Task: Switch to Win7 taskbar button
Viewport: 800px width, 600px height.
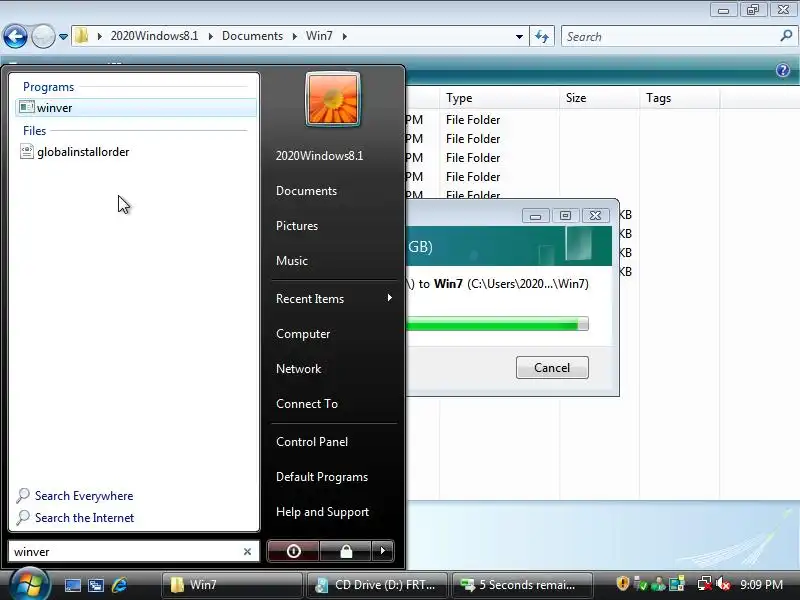Action: 232,585
